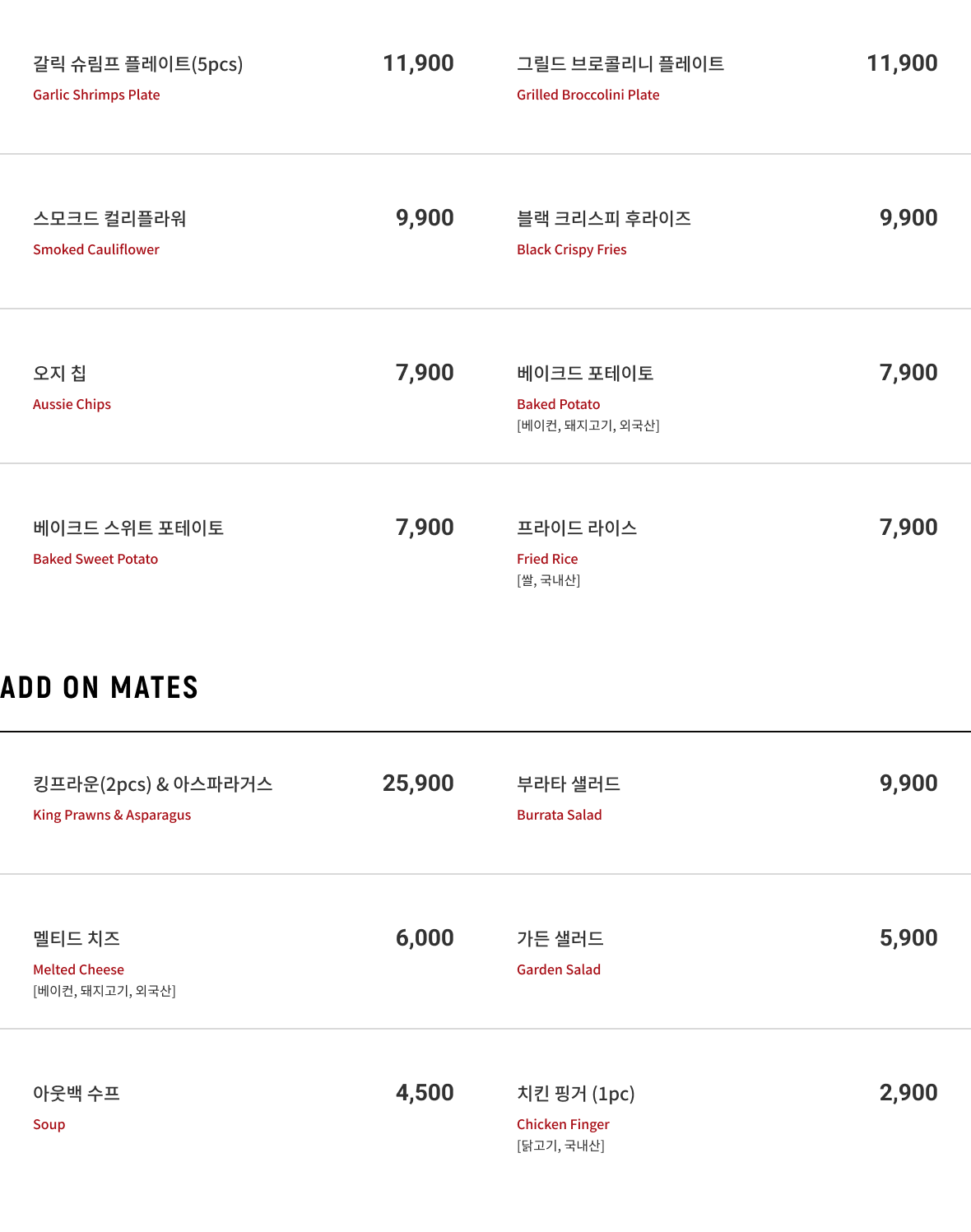Click the 5,900 Garden Salad price
The image size is (971, 1232).
(x=908, y=937)
